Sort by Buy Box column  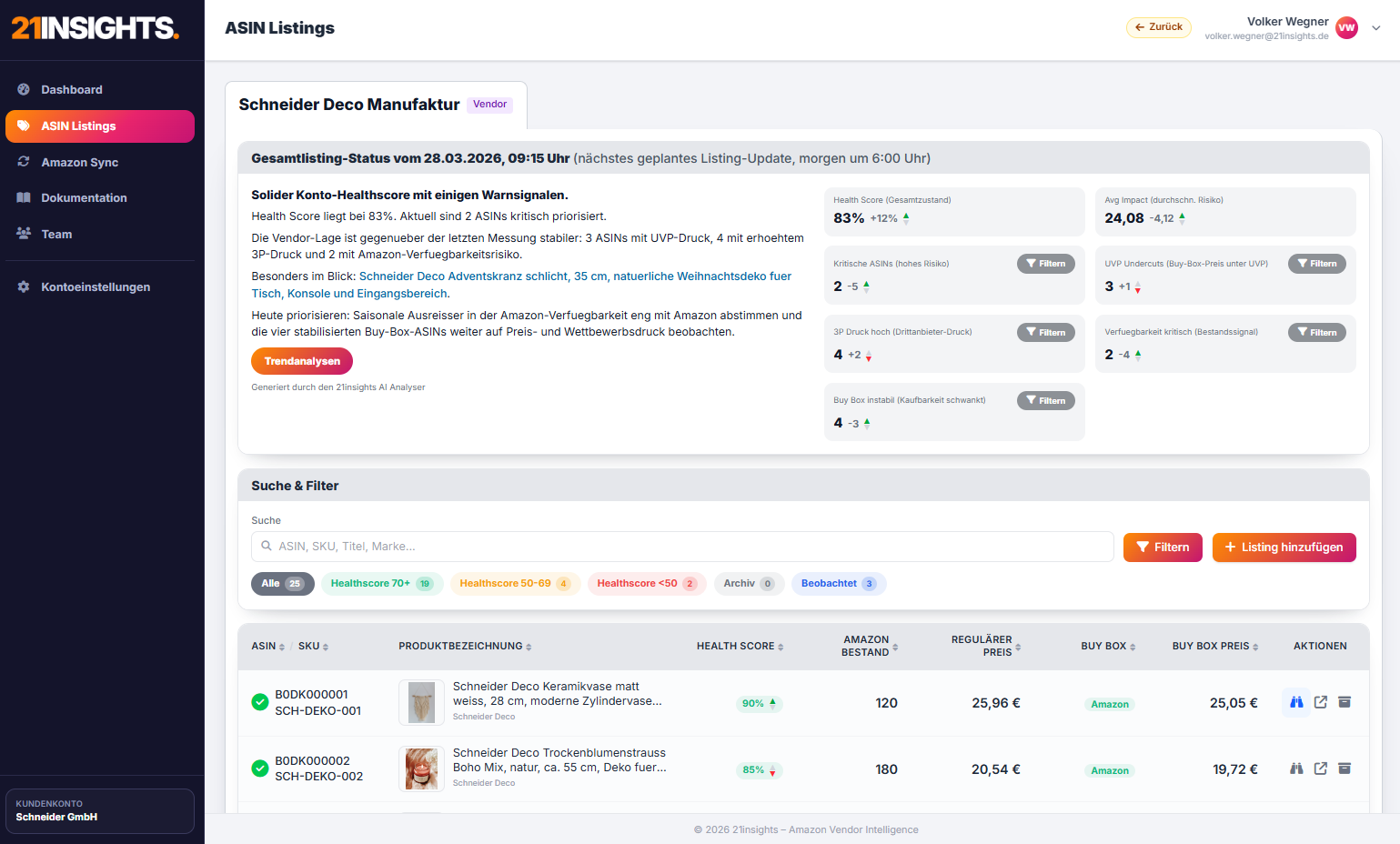(x=1108, y=646)
